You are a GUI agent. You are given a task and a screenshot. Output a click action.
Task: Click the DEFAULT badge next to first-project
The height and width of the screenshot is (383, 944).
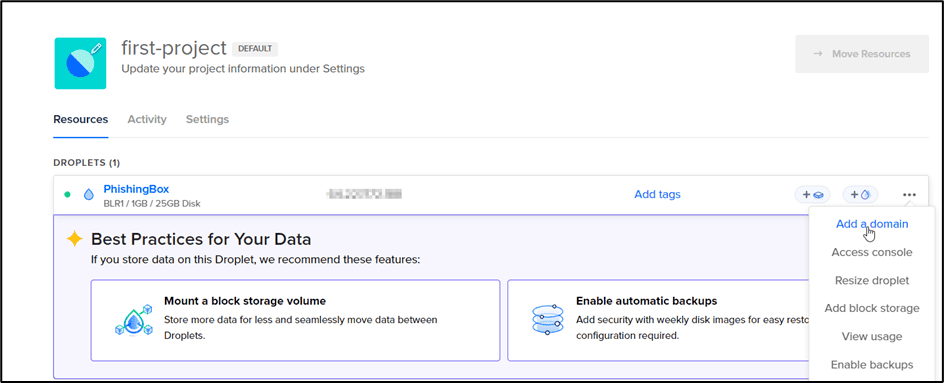pos(255,48)
